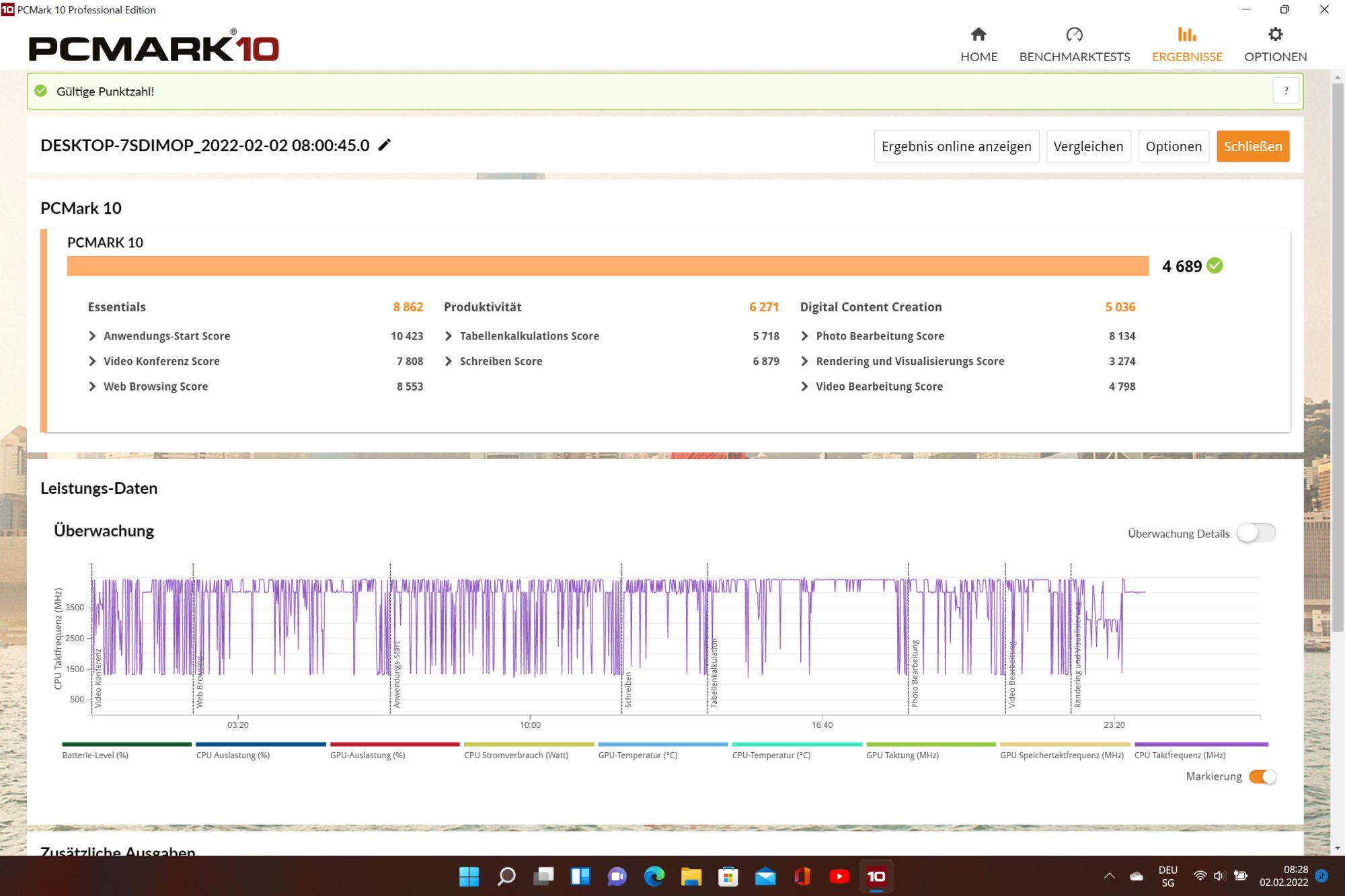
Task: Click the pencil icon to rename result
Action: (x=385, y=145)
